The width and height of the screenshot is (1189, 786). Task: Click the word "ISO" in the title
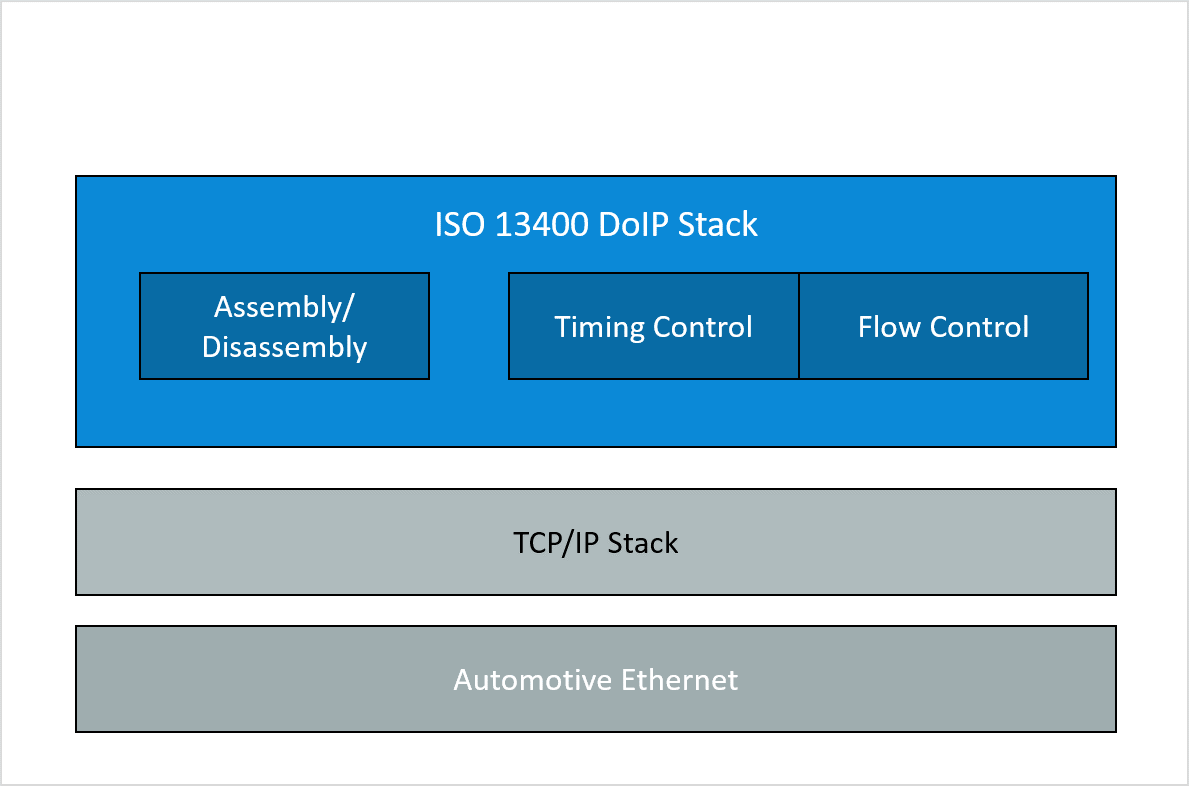(460, 224)
